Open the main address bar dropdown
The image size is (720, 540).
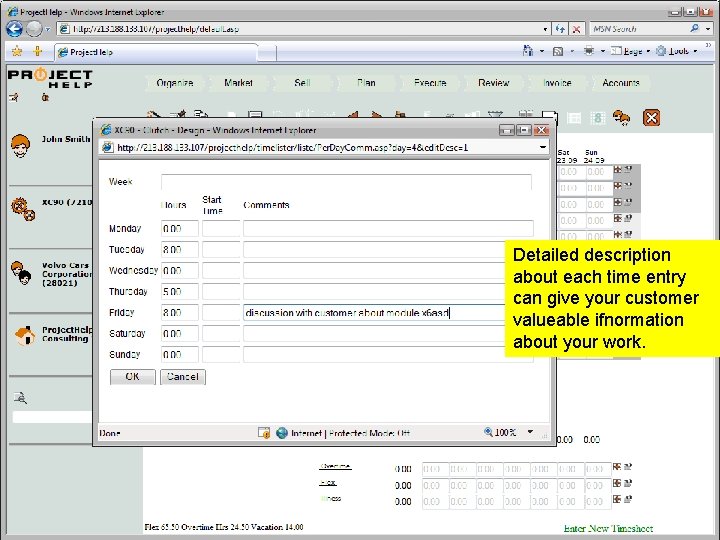(x=545, y=29)
